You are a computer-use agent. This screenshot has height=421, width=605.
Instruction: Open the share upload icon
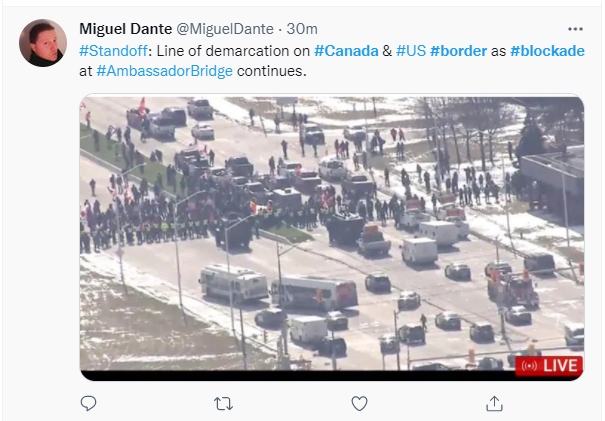(494, 404)
